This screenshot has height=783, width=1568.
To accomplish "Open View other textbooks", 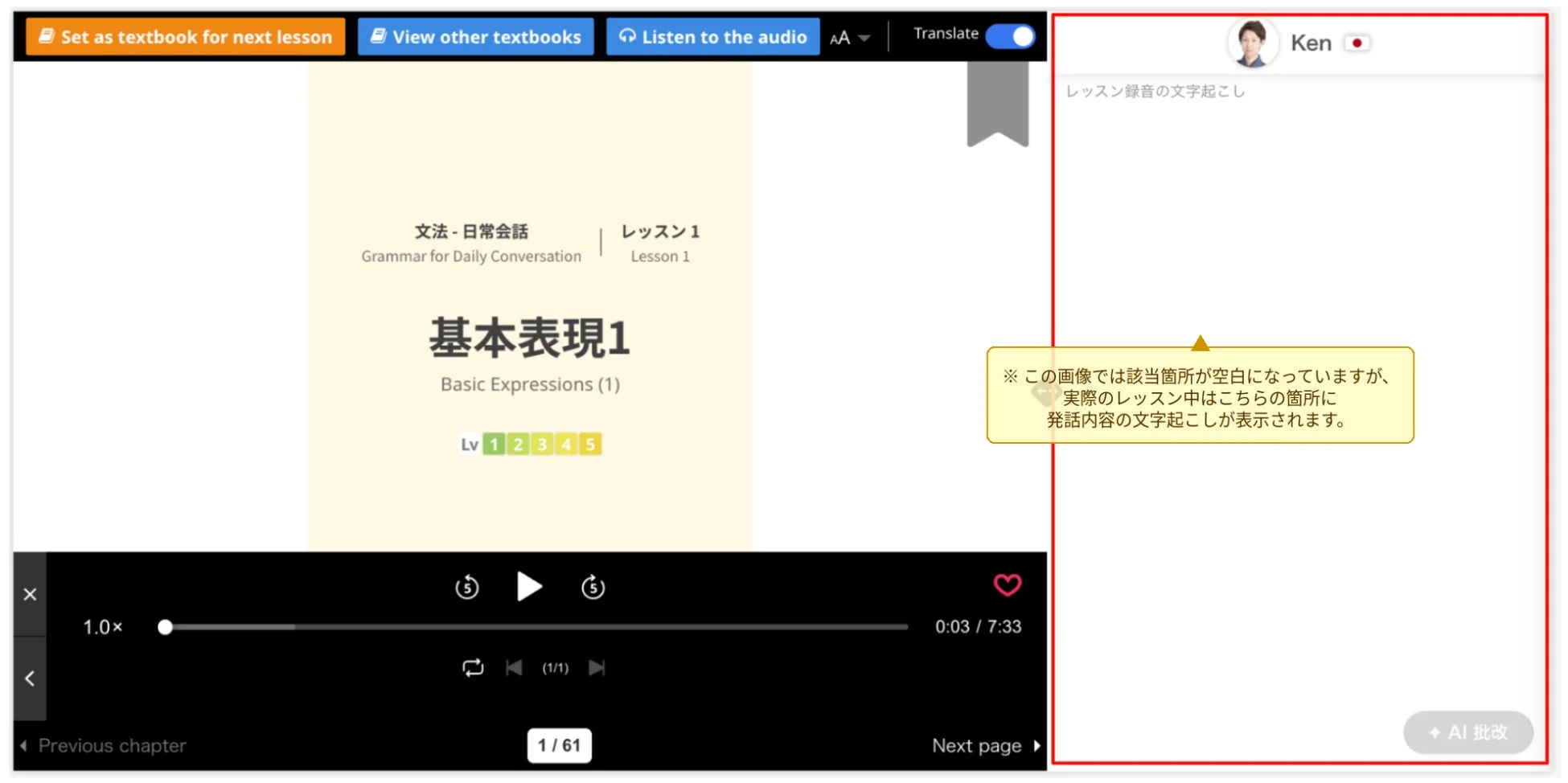I will tap(475, 37).
